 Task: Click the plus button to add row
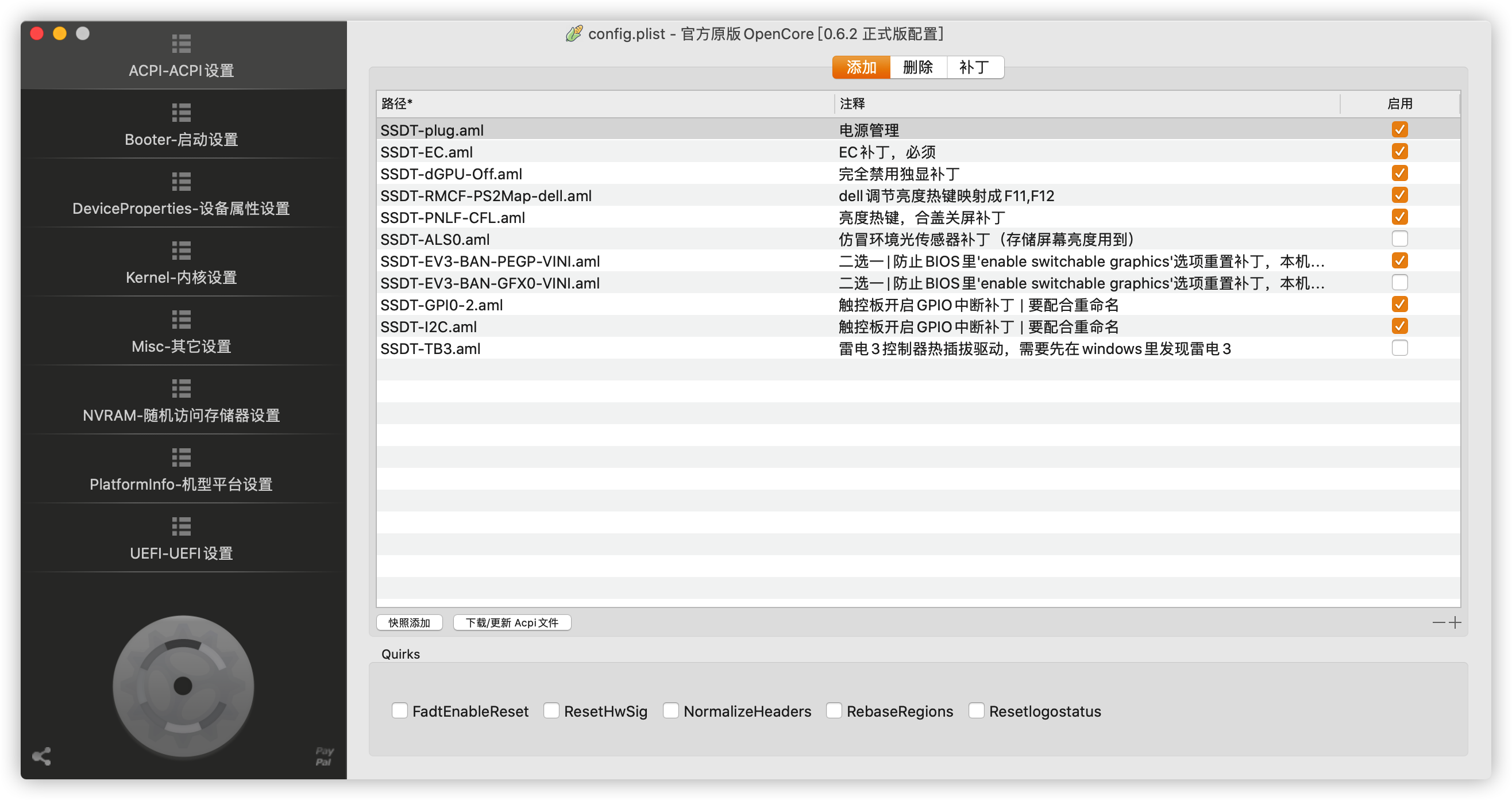click(1455, 622)
